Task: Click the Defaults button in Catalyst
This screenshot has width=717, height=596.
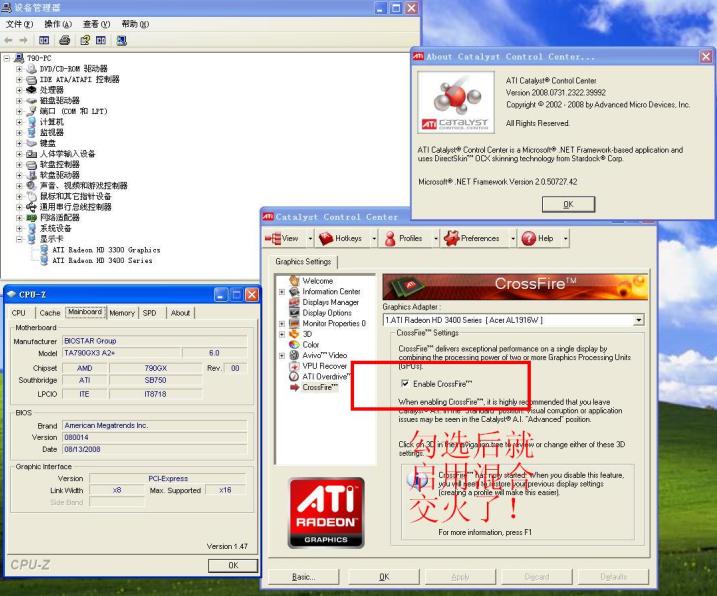Action: click(614, 577)
